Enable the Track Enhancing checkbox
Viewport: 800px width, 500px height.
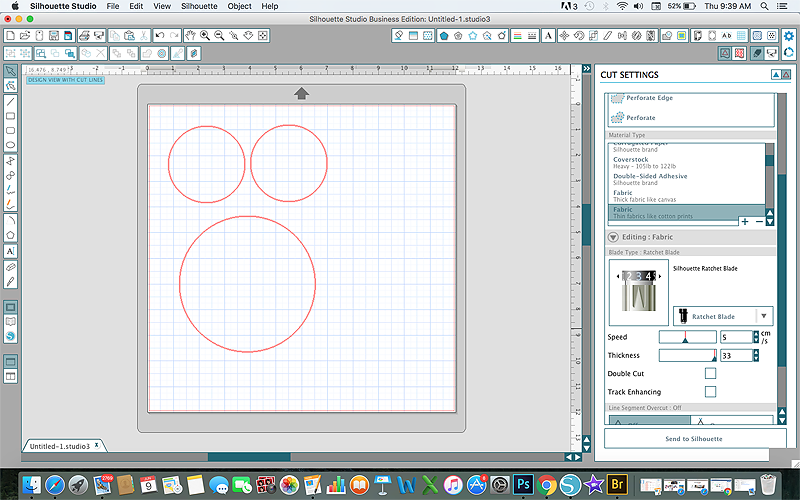[710, 392]
